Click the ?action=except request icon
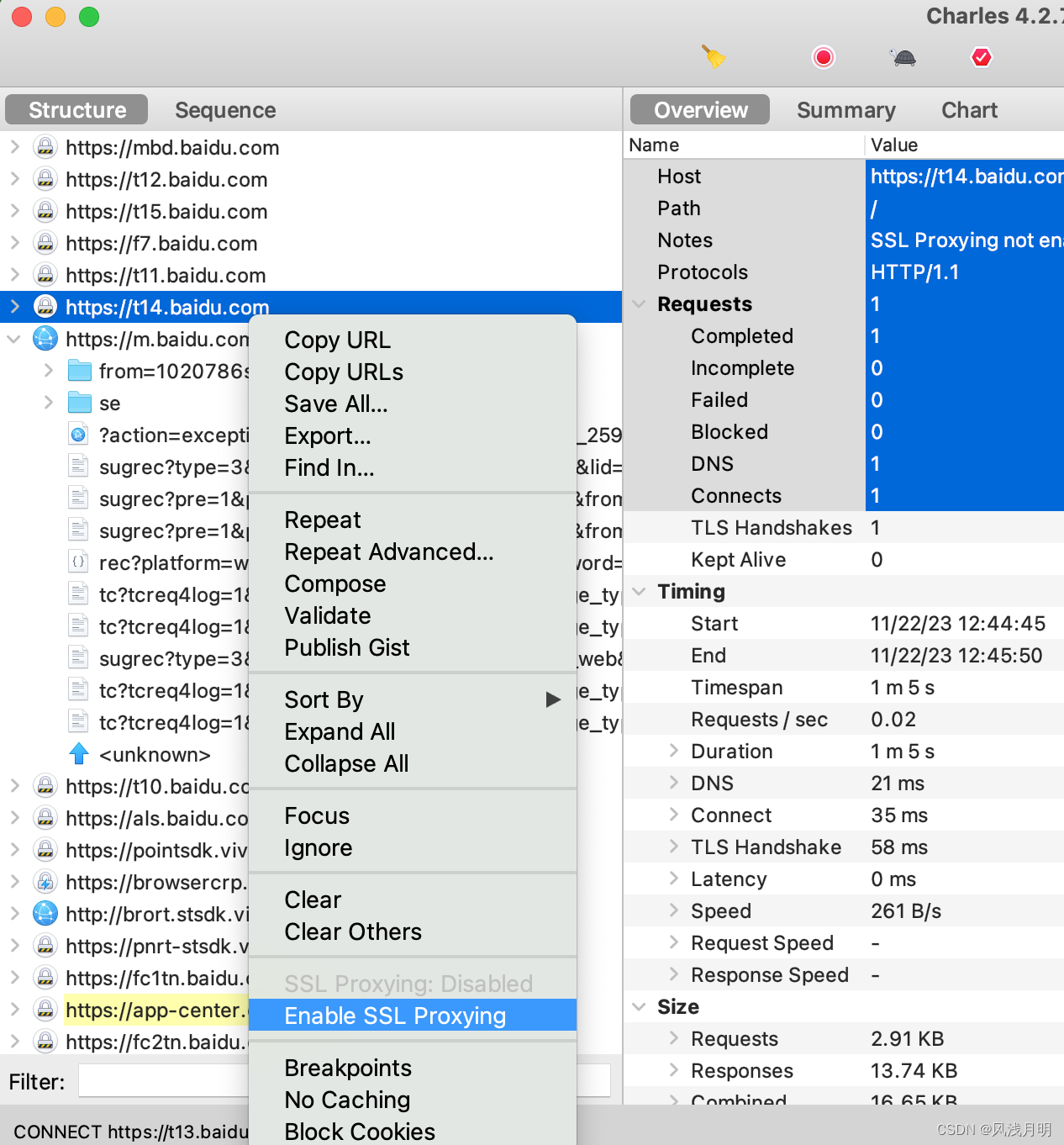 coord(78,435)
